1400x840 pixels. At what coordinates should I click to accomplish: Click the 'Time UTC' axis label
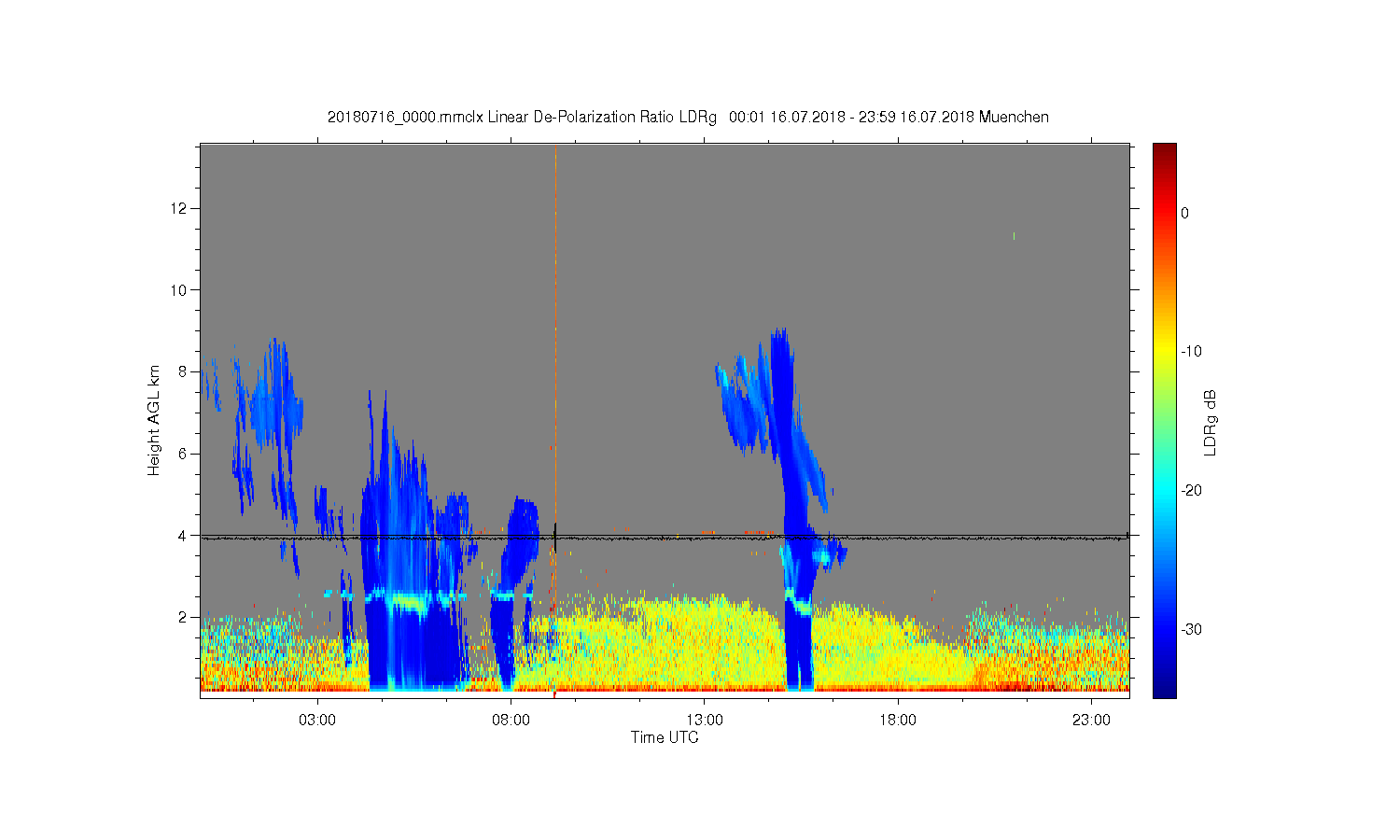coord(665,737)
